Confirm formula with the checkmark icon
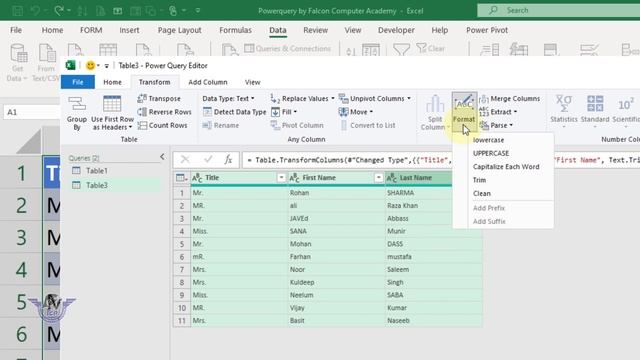This screenshot has height=360, width=640. [x=208, y=160]
